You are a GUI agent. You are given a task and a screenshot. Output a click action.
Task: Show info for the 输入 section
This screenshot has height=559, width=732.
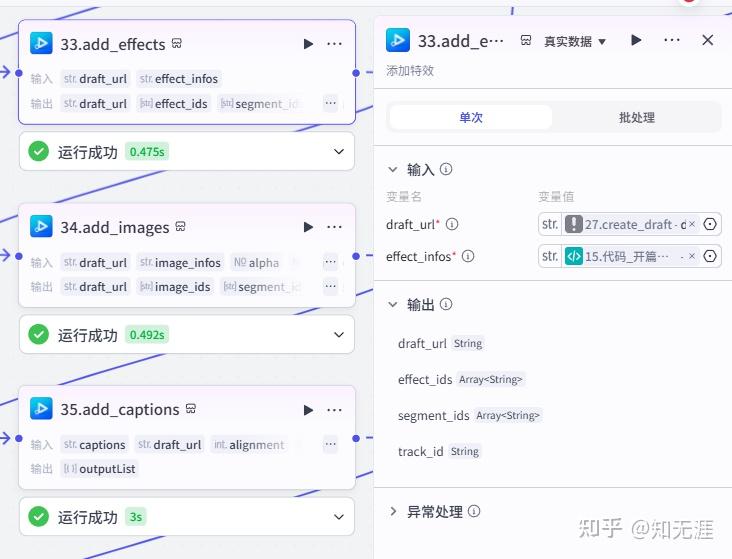pos(446,169)
